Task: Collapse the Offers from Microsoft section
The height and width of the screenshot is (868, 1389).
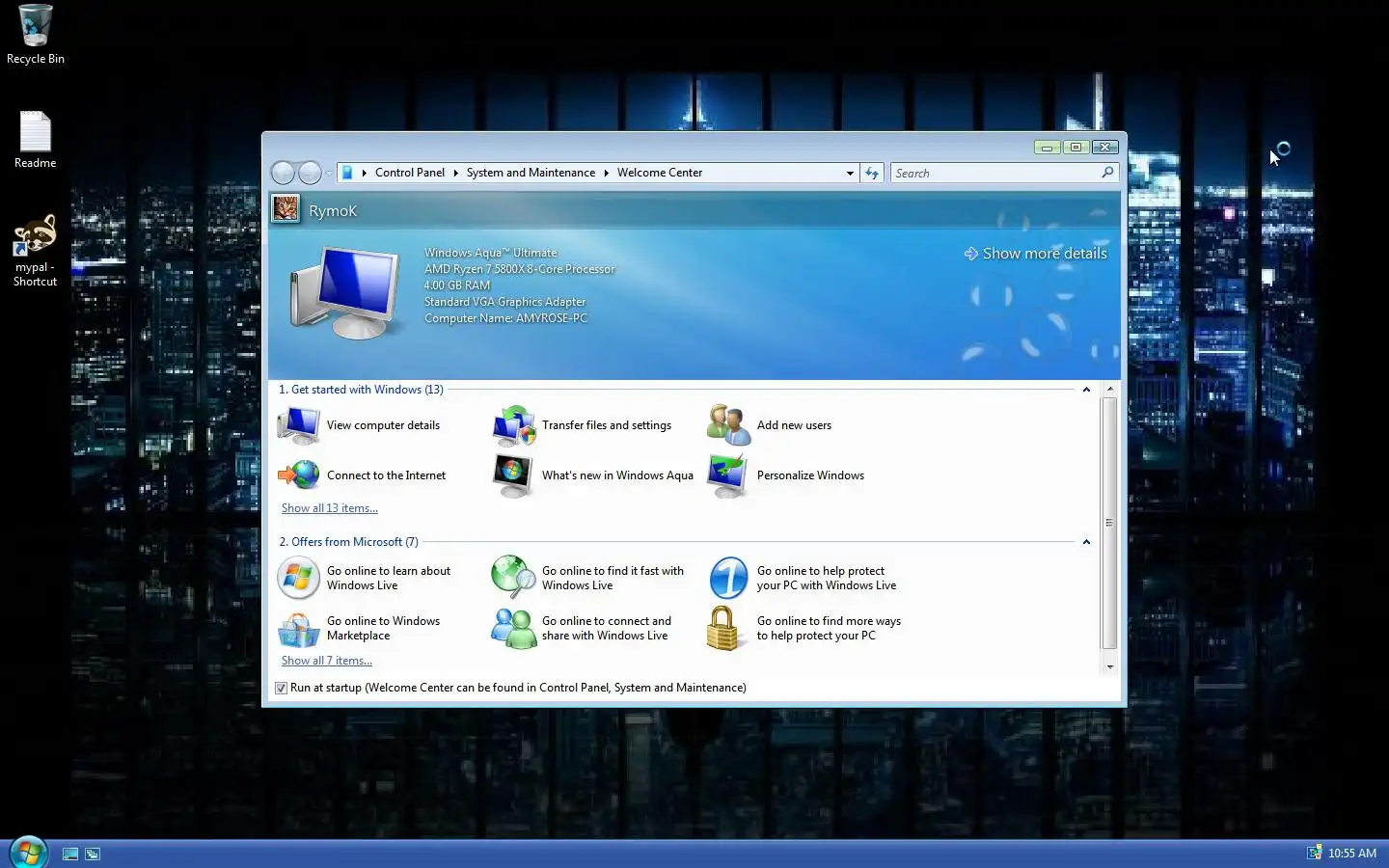Action: click(x=1086, y=542)
